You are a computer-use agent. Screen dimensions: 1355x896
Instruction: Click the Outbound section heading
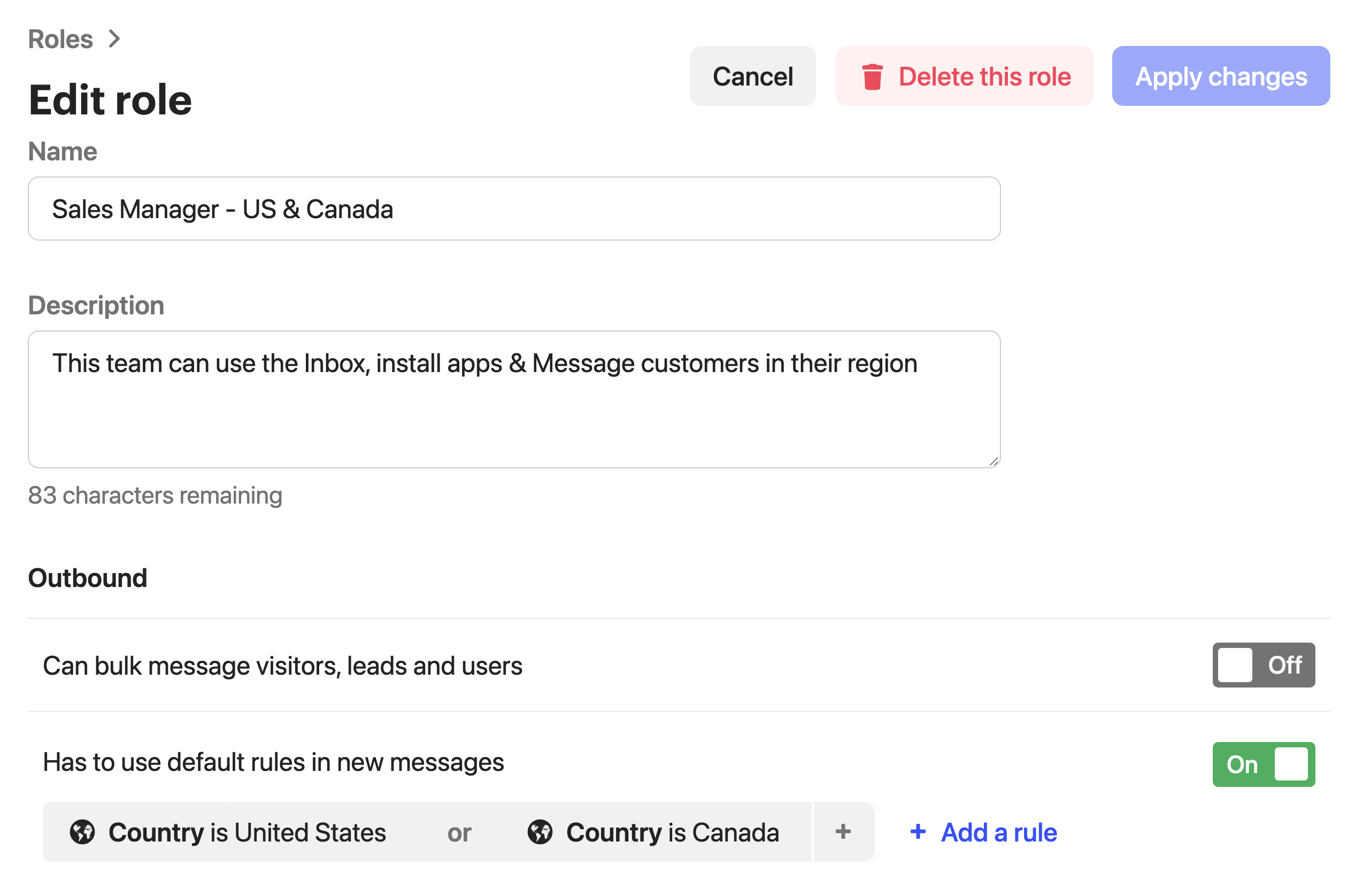click(x=88, y=578)
